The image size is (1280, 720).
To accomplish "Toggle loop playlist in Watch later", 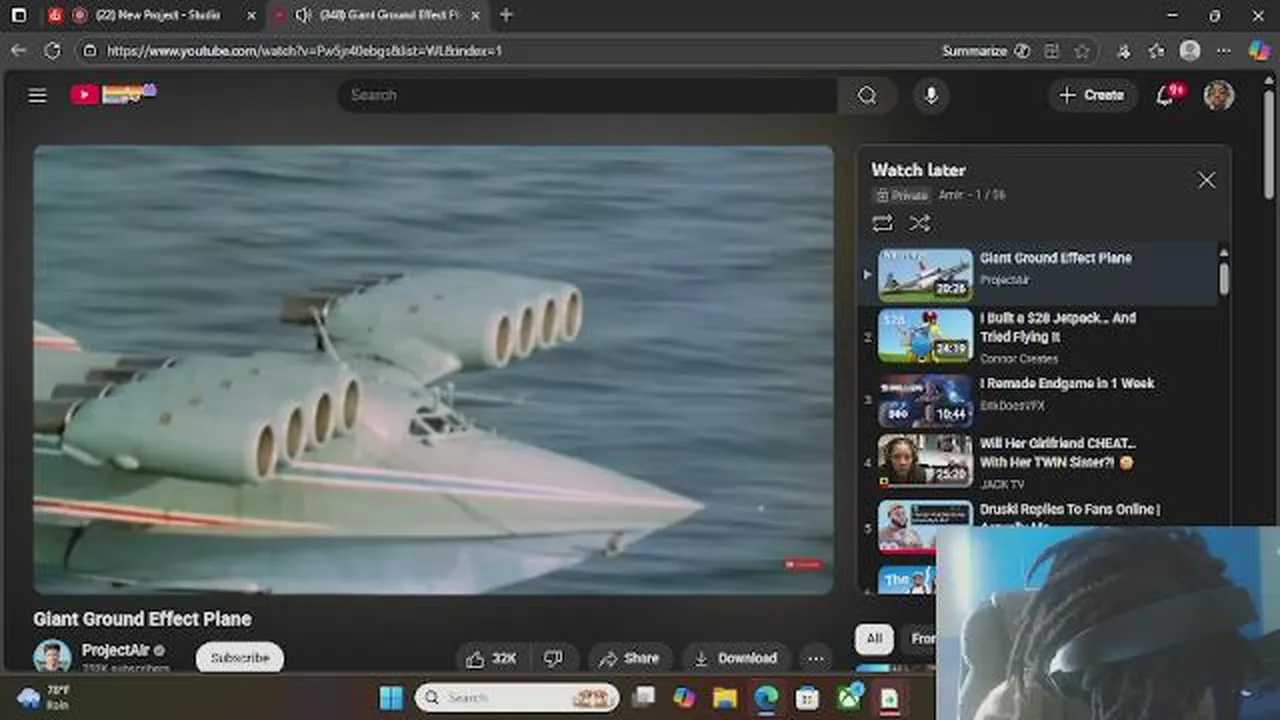I will pyautogui.click(x=882, y=223).
